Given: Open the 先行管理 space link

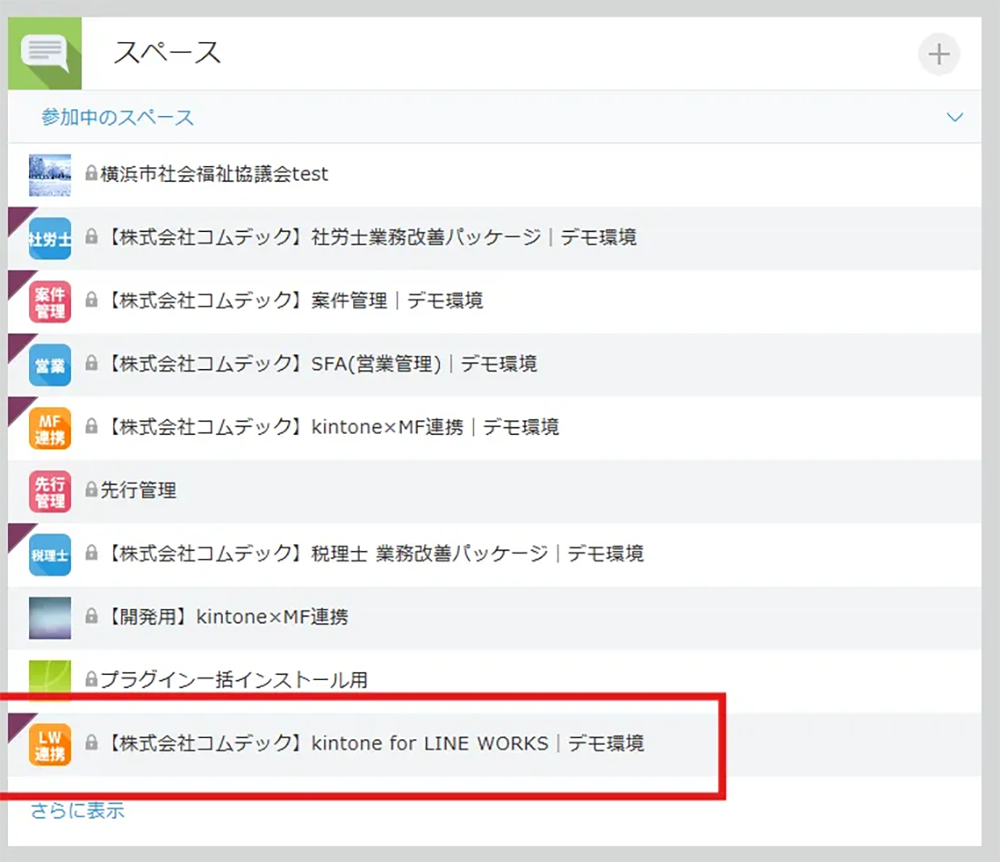Looking at the screenshot, I should pos(138,490).
